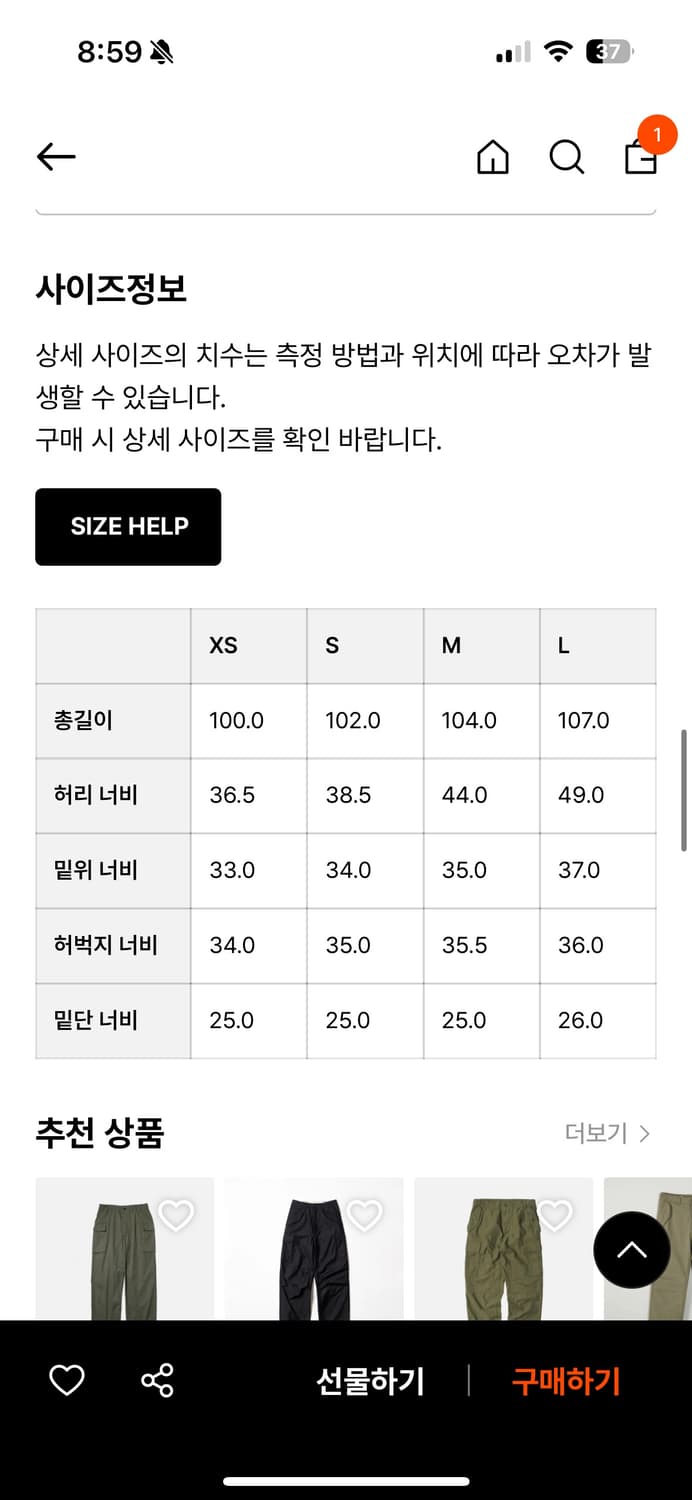Tap the heart icon in the bottom bar
Screen dimensions: 692x1500
[x=65, y=1381]
